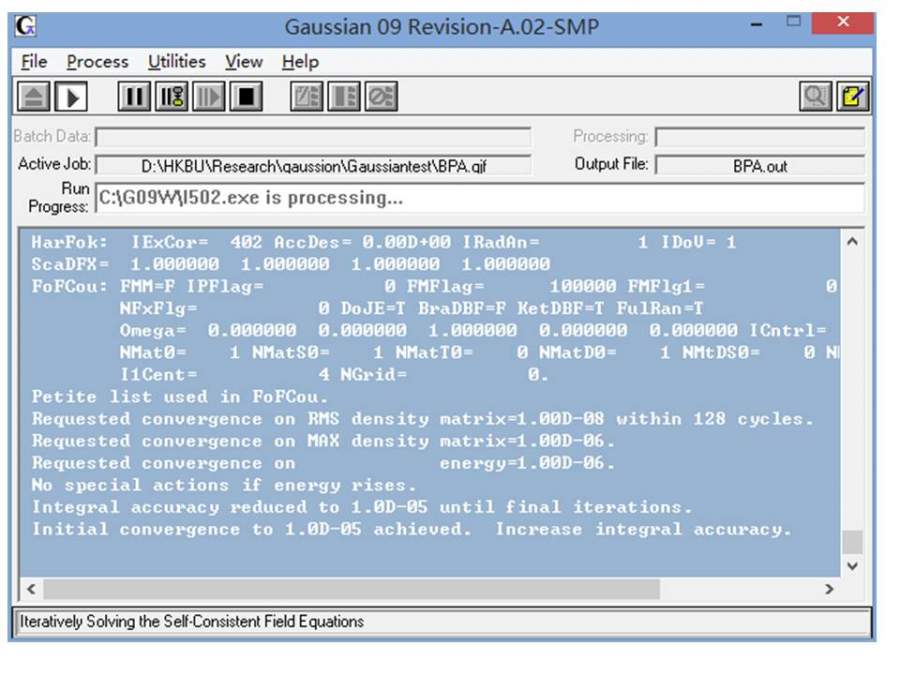Kill batch after current job icon
Screen dimensions: 900x675
coord(381,96)
